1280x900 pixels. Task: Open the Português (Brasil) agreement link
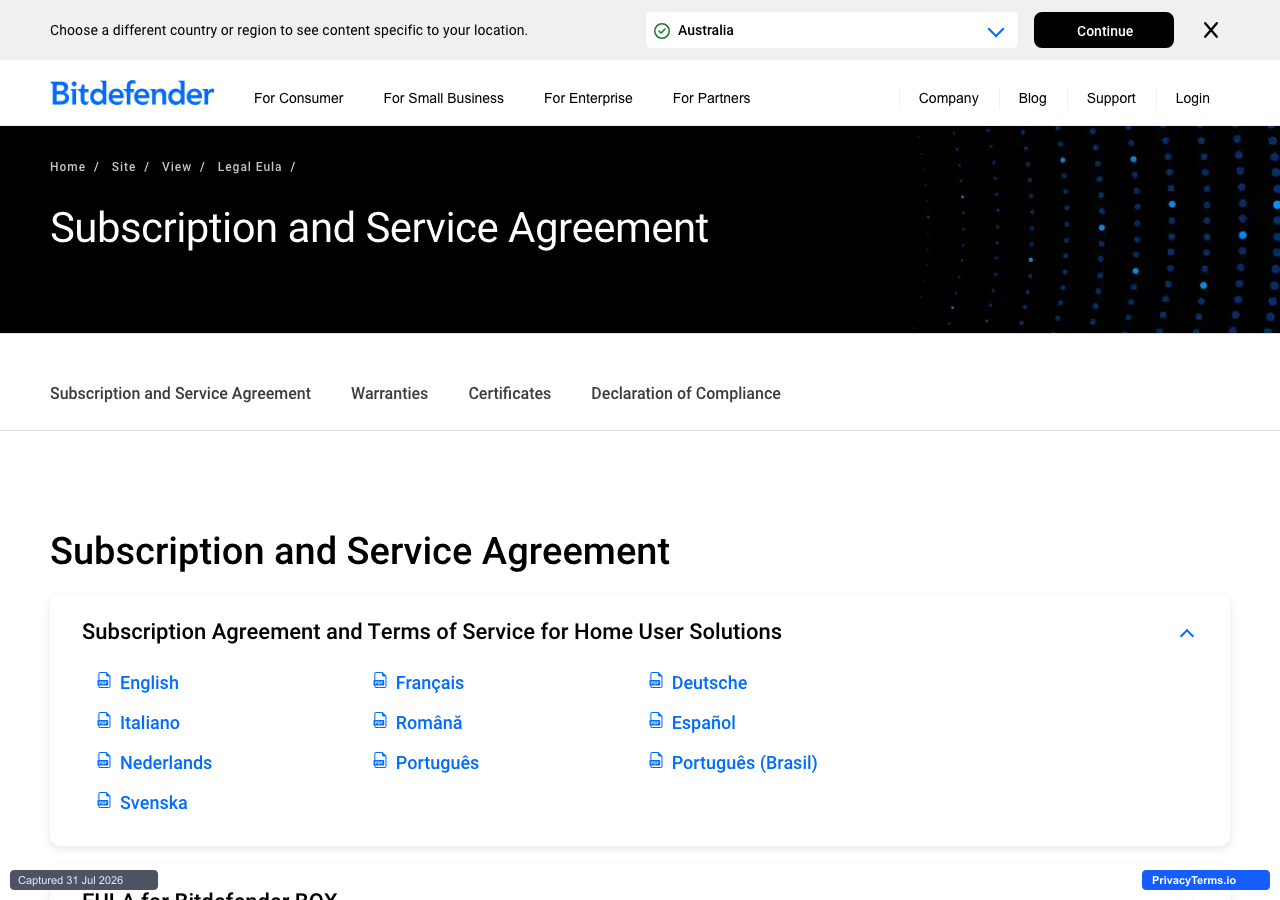coord(745,763)
